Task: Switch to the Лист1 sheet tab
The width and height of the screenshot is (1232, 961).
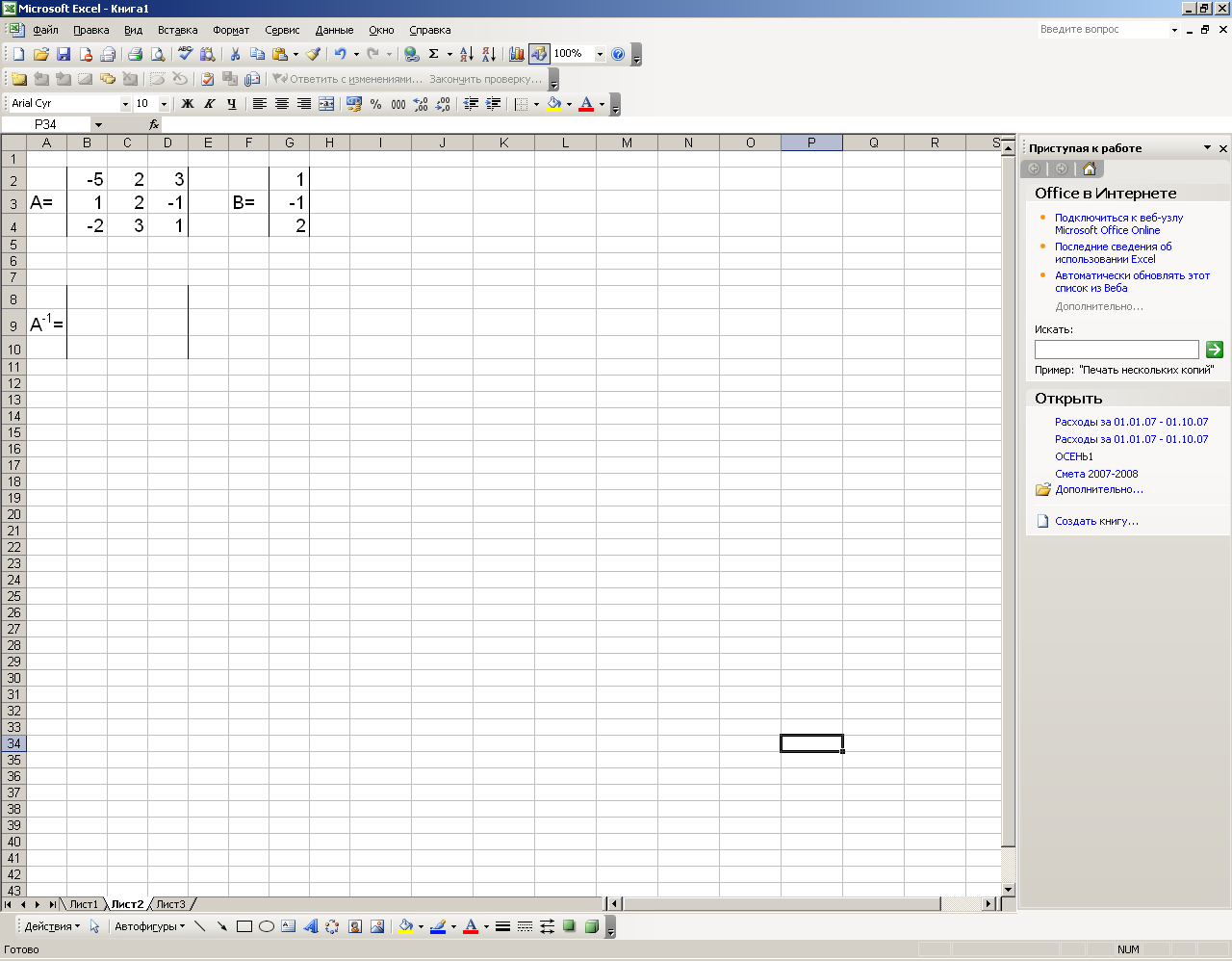Action: coord(84,904)
